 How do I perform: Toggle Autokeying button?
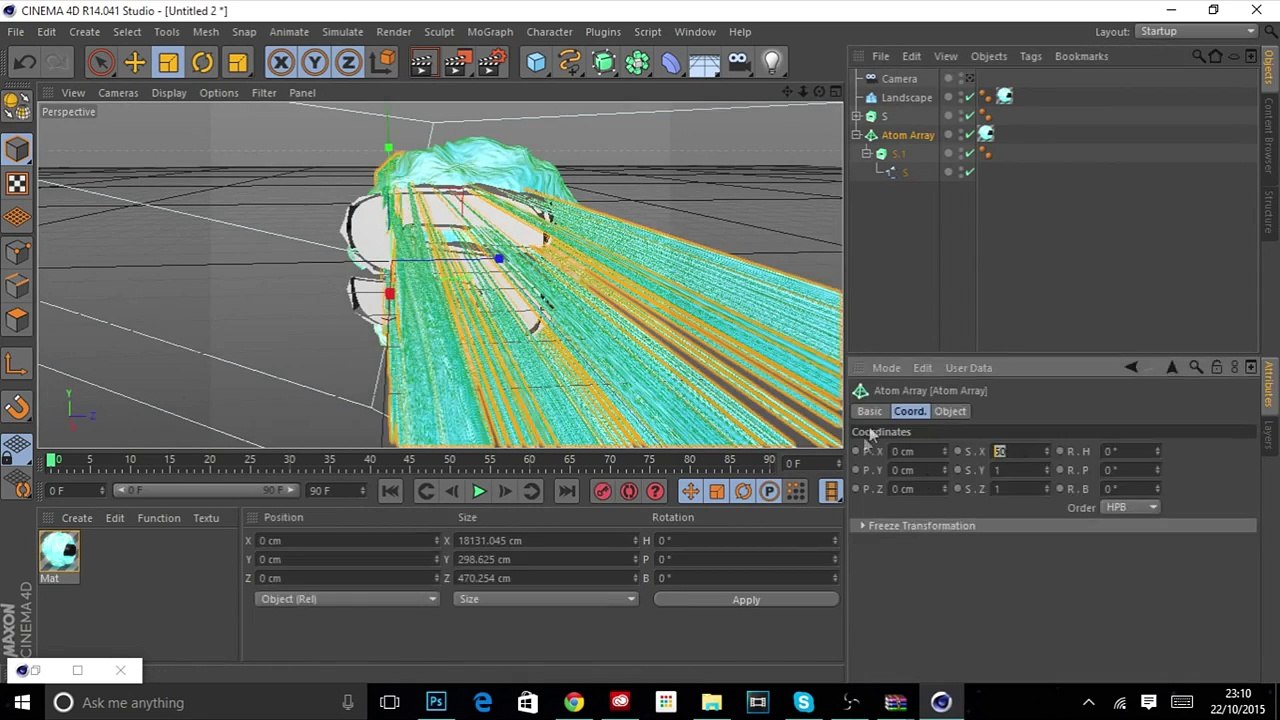(x=629, y=491)
